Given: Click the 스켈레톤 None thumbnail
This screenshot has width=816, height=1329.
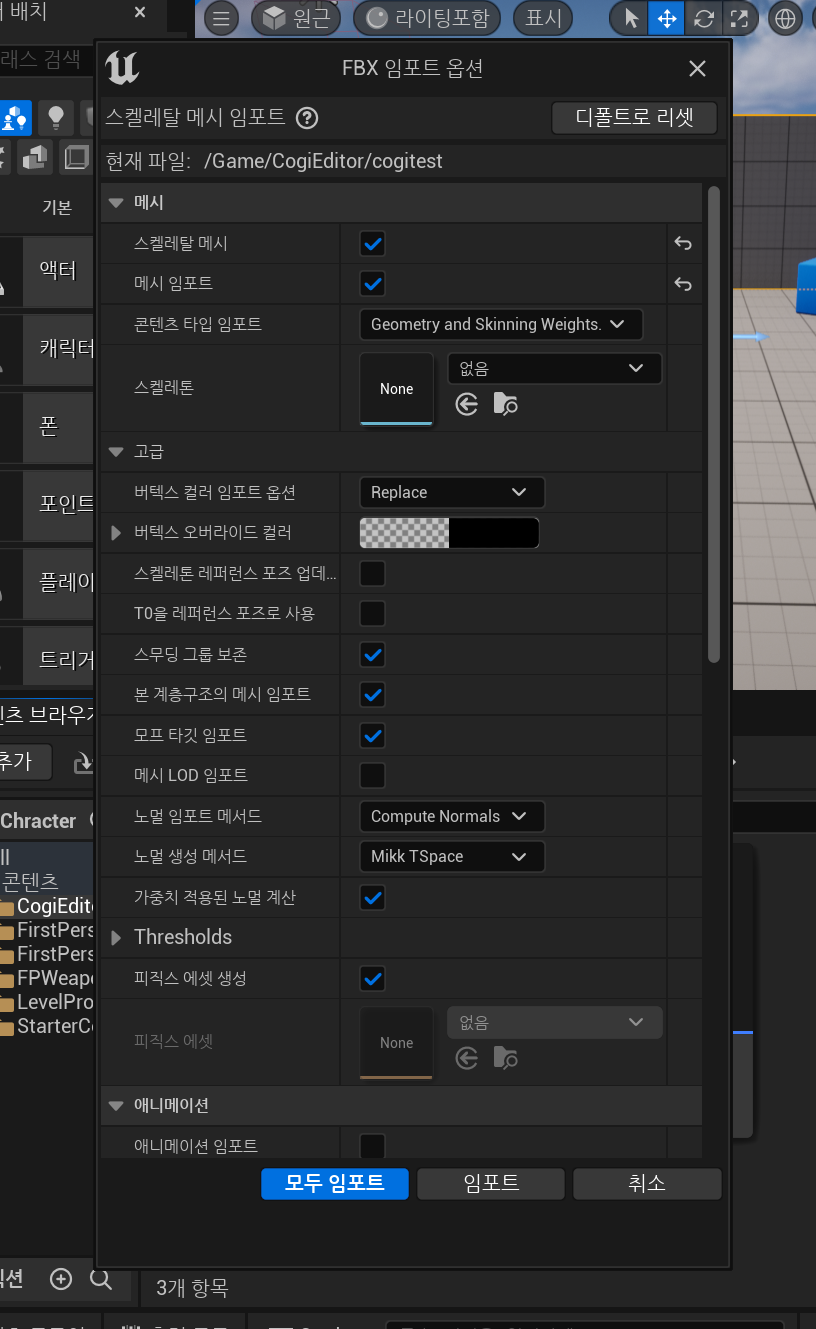Looking at the screenshot, I should 396,389.
